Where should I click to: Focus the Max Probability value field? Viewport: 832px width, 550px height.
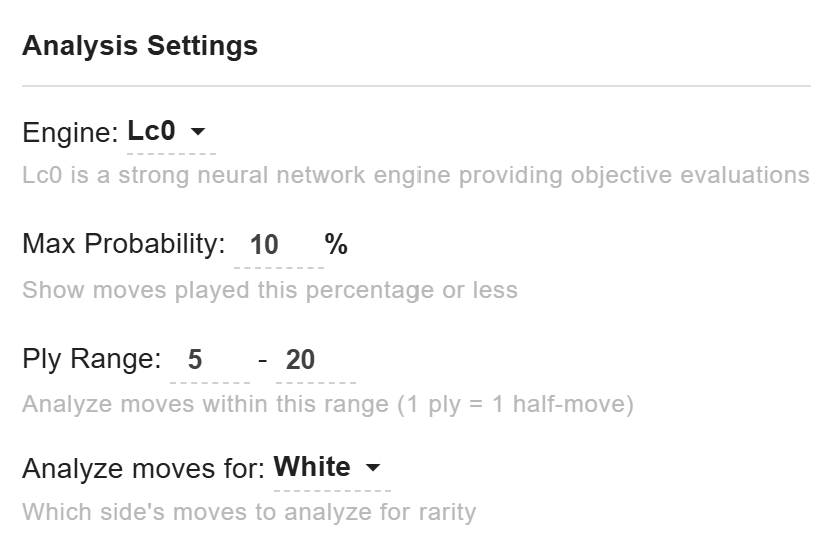[x=276, y=246]
